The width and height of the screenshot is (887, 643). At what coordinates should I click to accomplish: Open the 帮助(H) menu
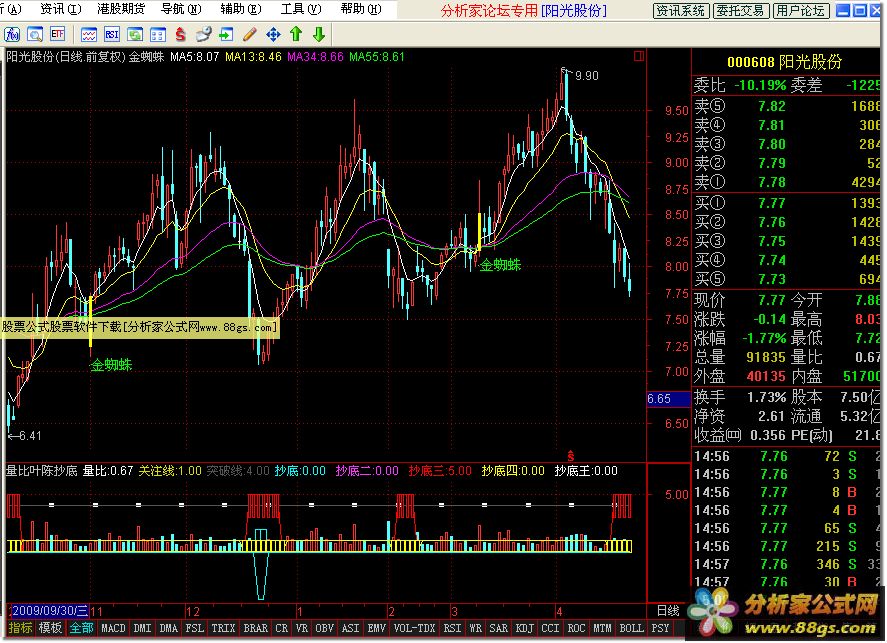click(361, 9)
